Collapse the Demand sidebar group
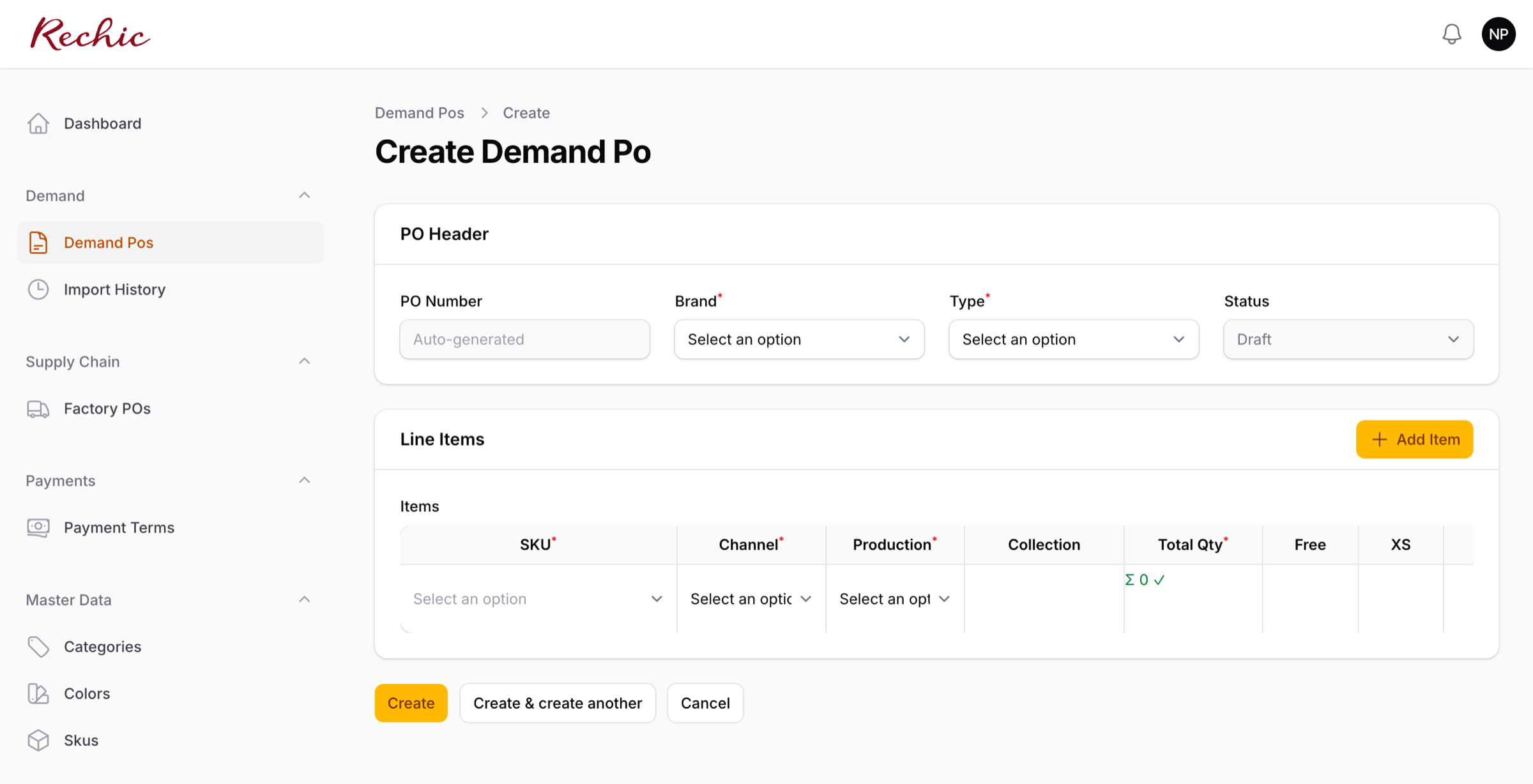Screen dimensions: 1533x784 (304, 195)
